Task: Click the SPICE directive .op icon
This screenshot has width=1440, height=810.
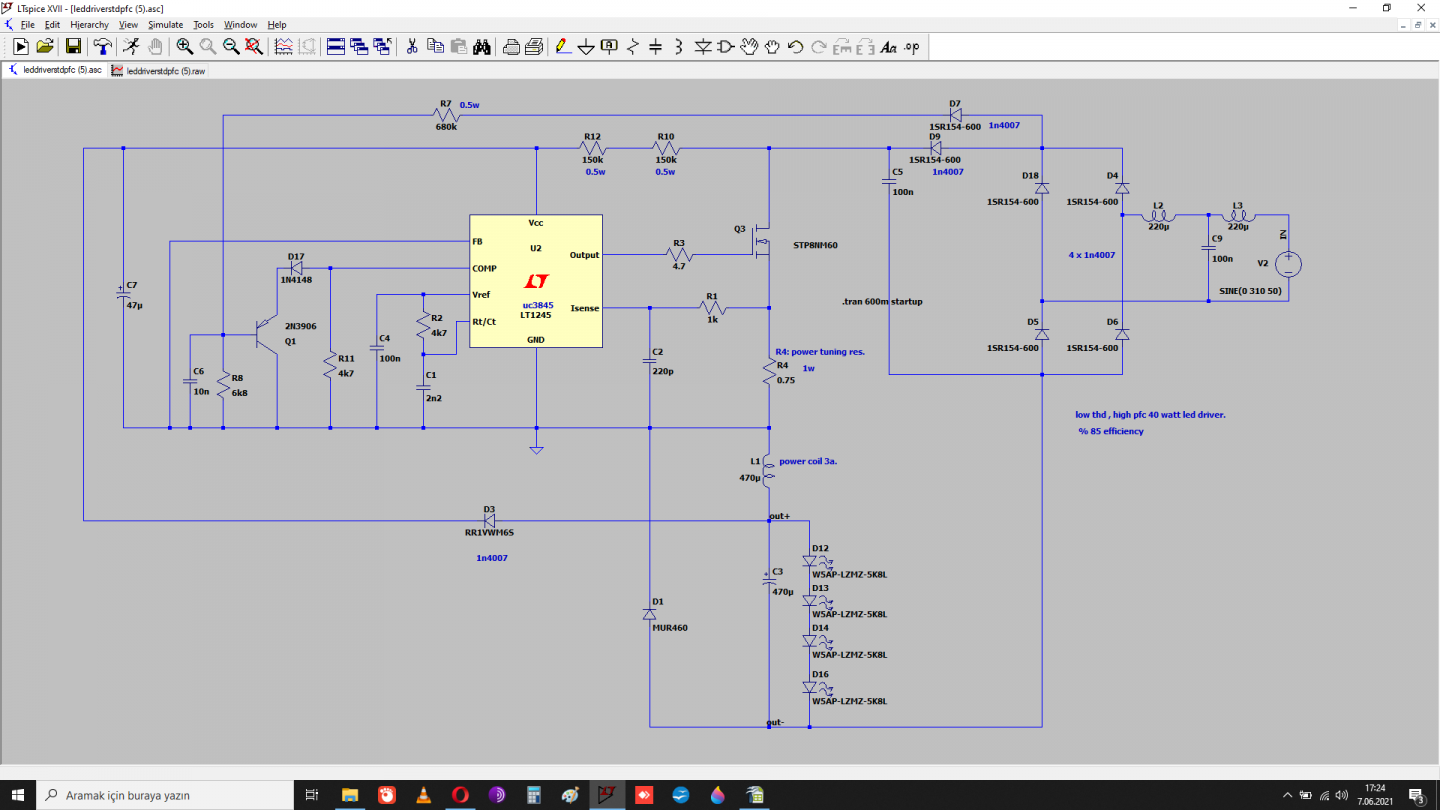Action: tap(911, 46)
